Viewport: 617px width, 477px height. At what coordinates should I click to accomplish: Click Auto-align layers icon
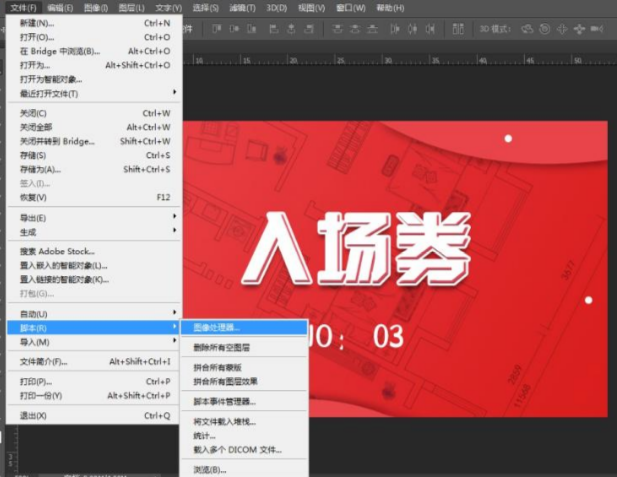click(x=458, y=29)
